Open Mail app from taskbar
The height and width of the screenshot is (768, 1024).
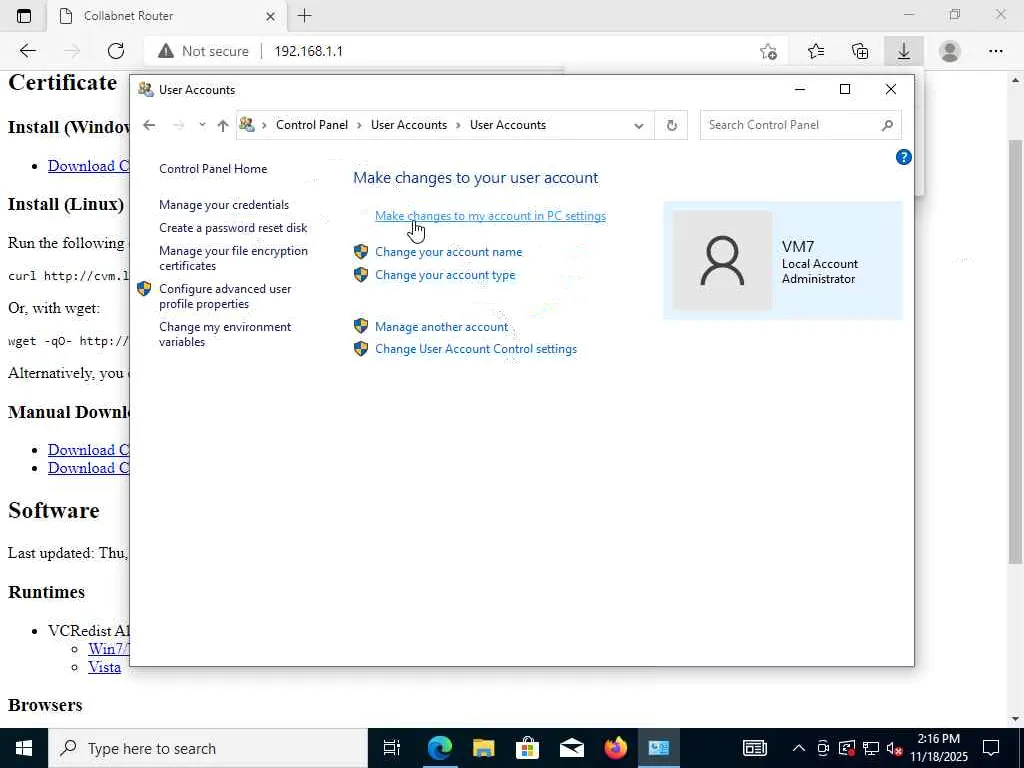(x=571, y=748)
